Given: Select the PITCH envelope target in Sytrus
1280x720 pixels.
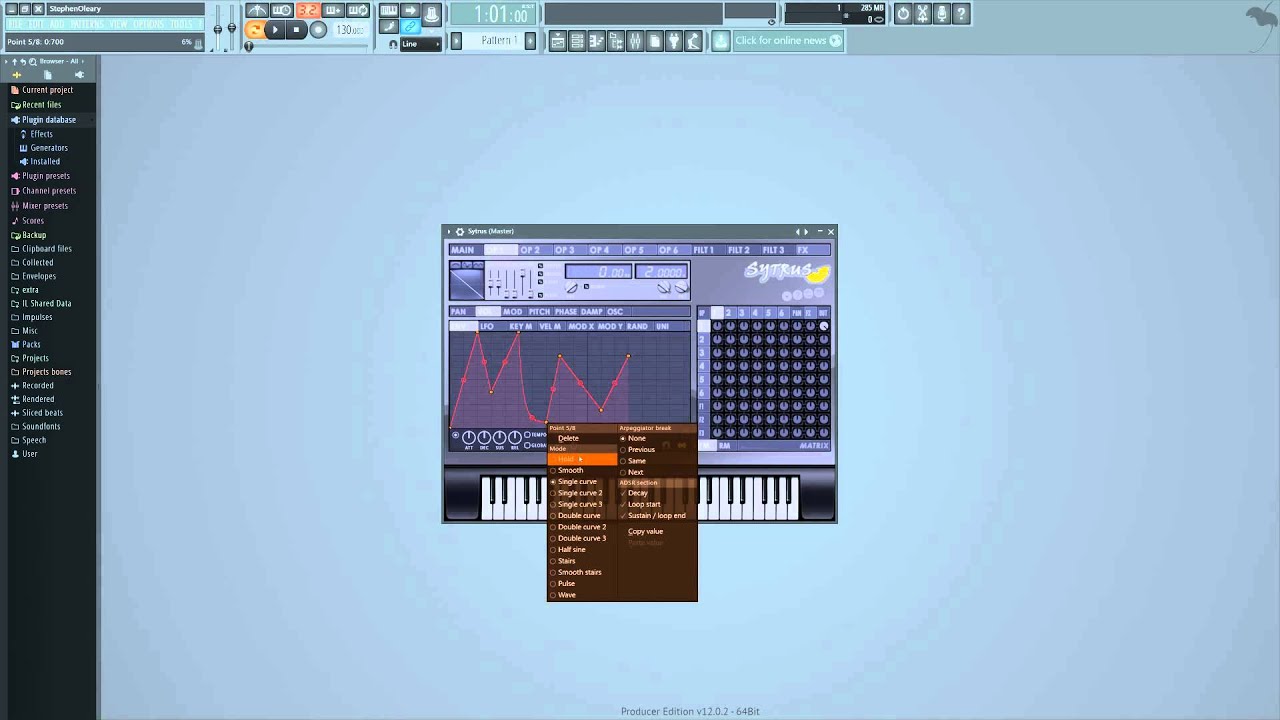Looking at the screenshot, I should coord(539,312).
